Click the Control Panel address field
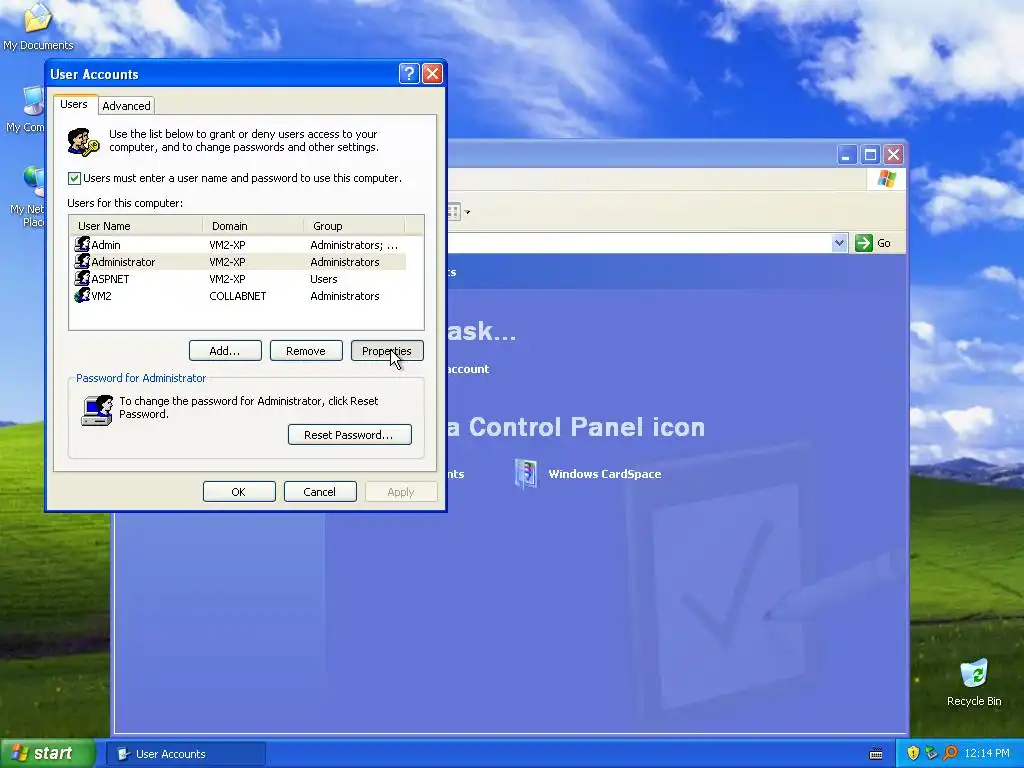Image resolution: width=1024 pixels, height=768 pixels. click(x=639, y=243)
